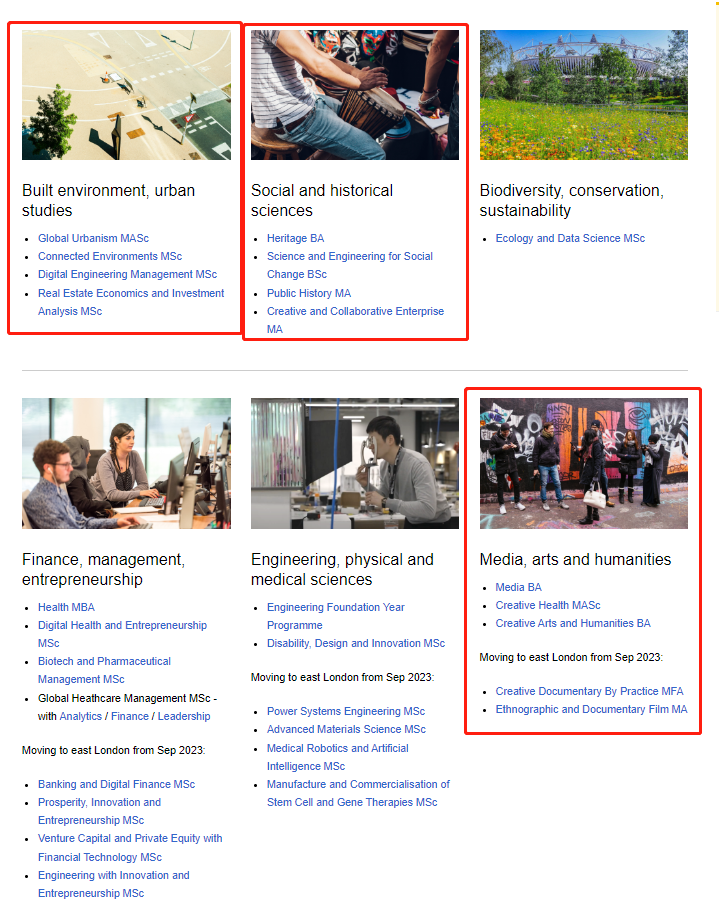719x915 pixels.
Task: Open Biotech and Pharmaceutical Management MSc link
Action: coord(104,670)
